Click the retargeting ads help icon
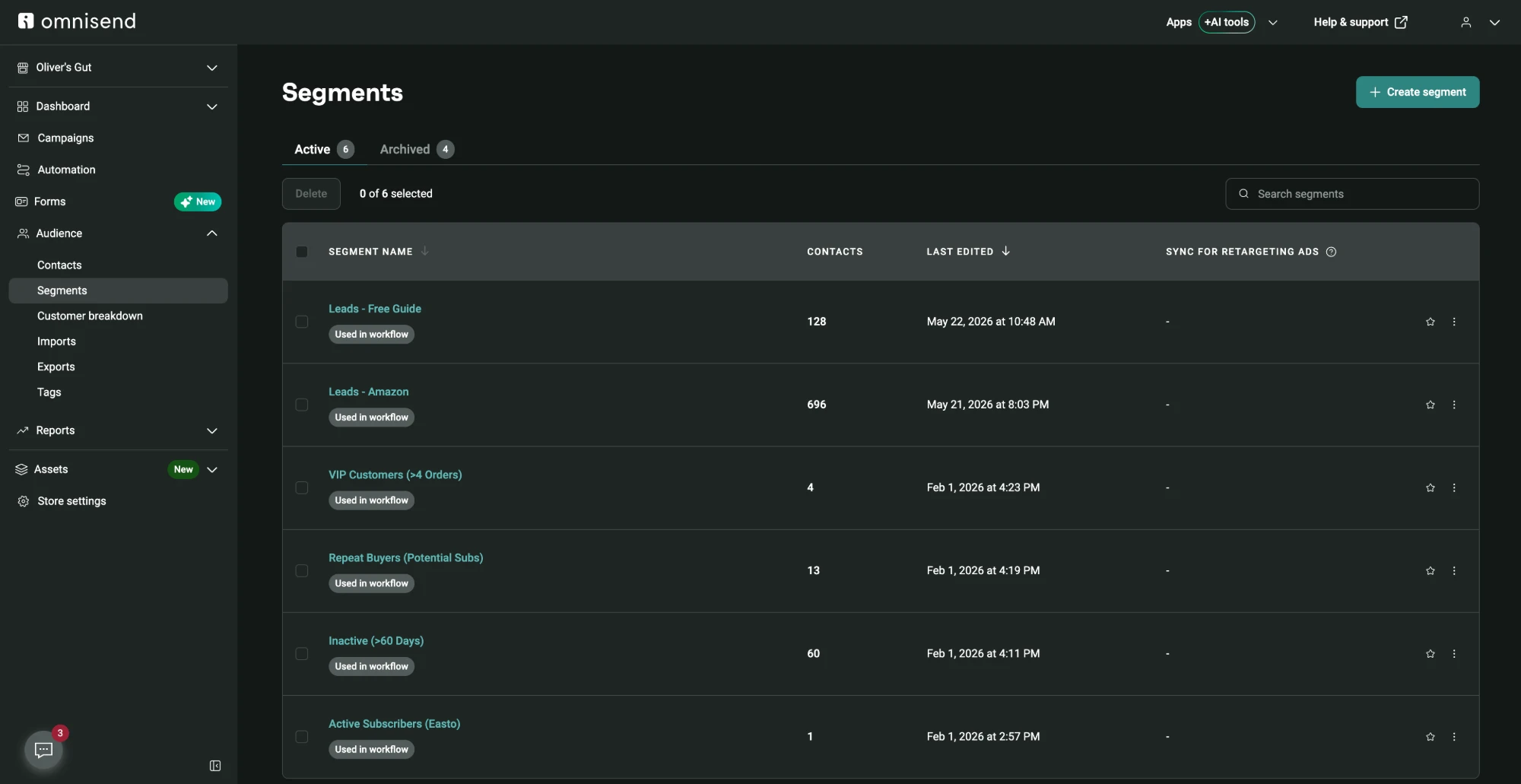The height and width of the screenshot is (784, 1521). click(x=1331, y=252)
